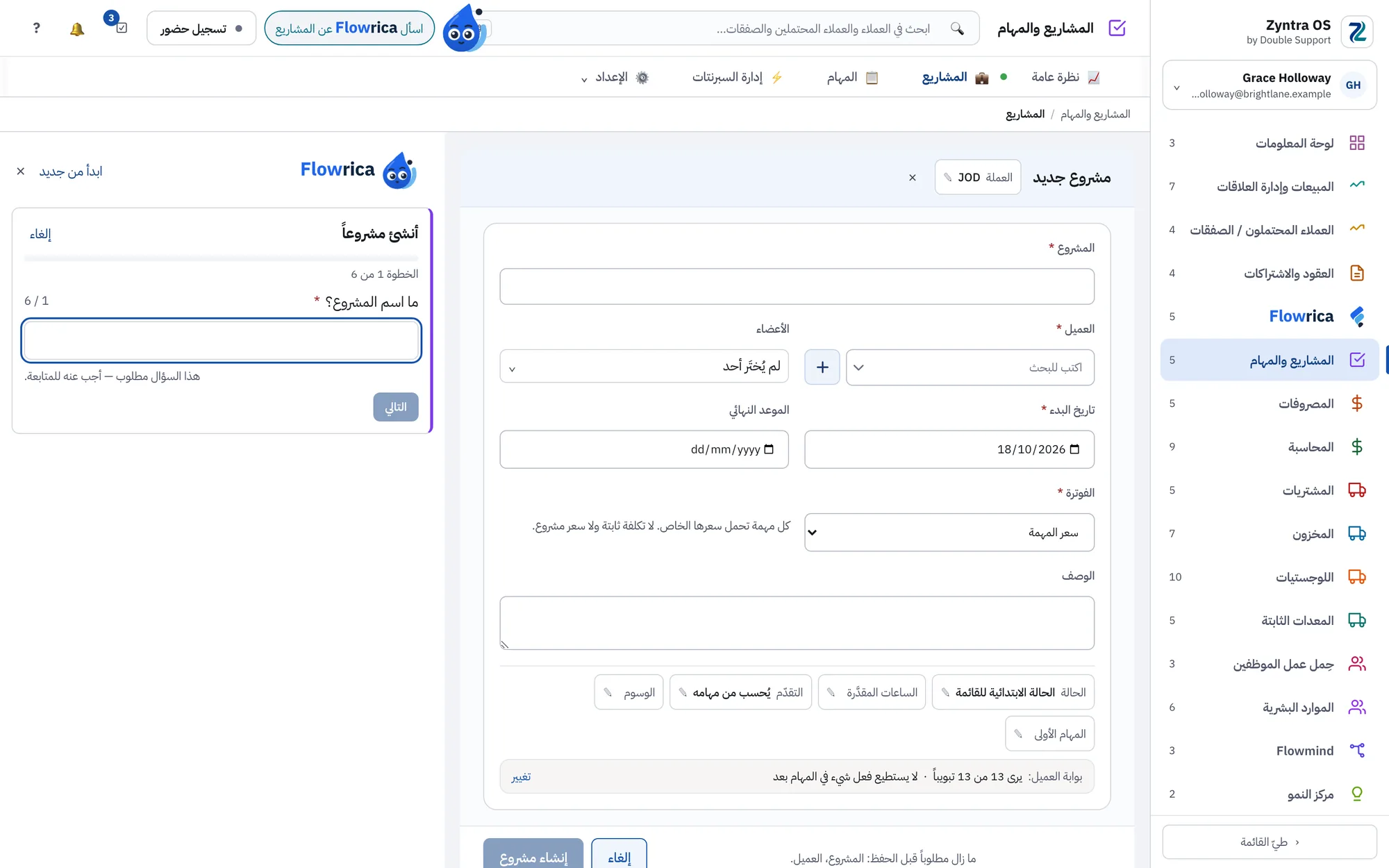Open Flowrica module in sidebar
Screen dimensions: 1389x868
click(1269, 317)
